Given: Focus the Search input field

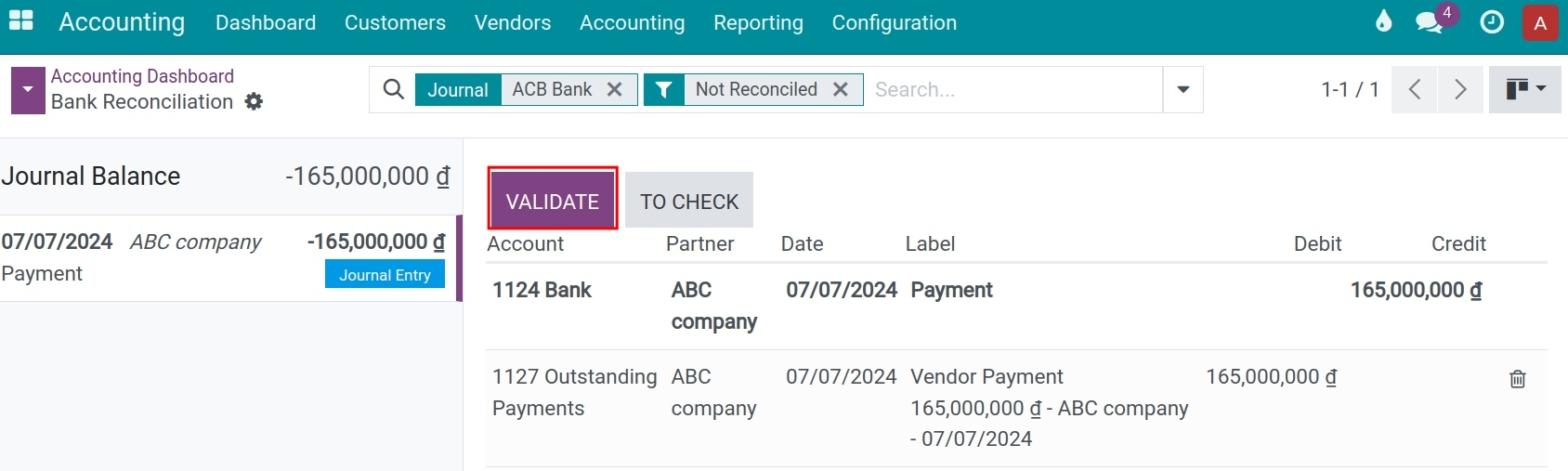Looking at the screenshot, I should (x=1016, y=89).
